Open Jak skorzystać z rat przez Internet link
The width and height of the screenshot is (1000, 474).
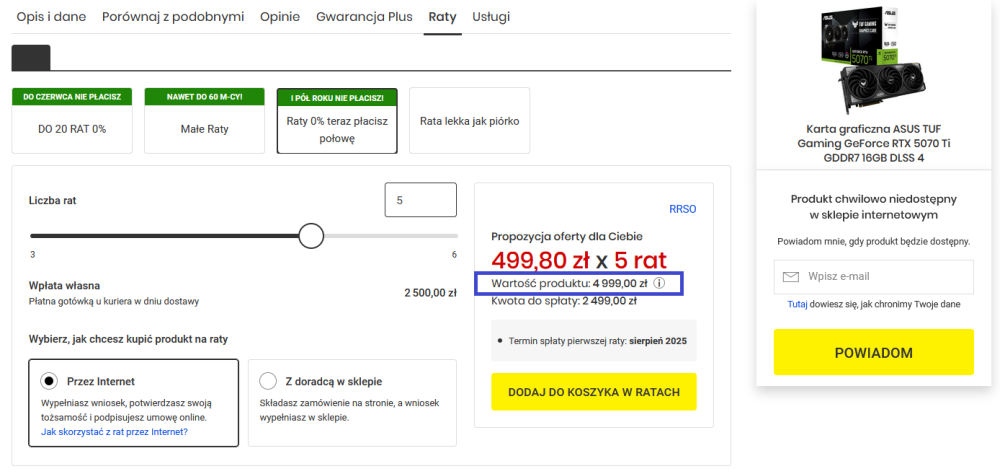114,432
